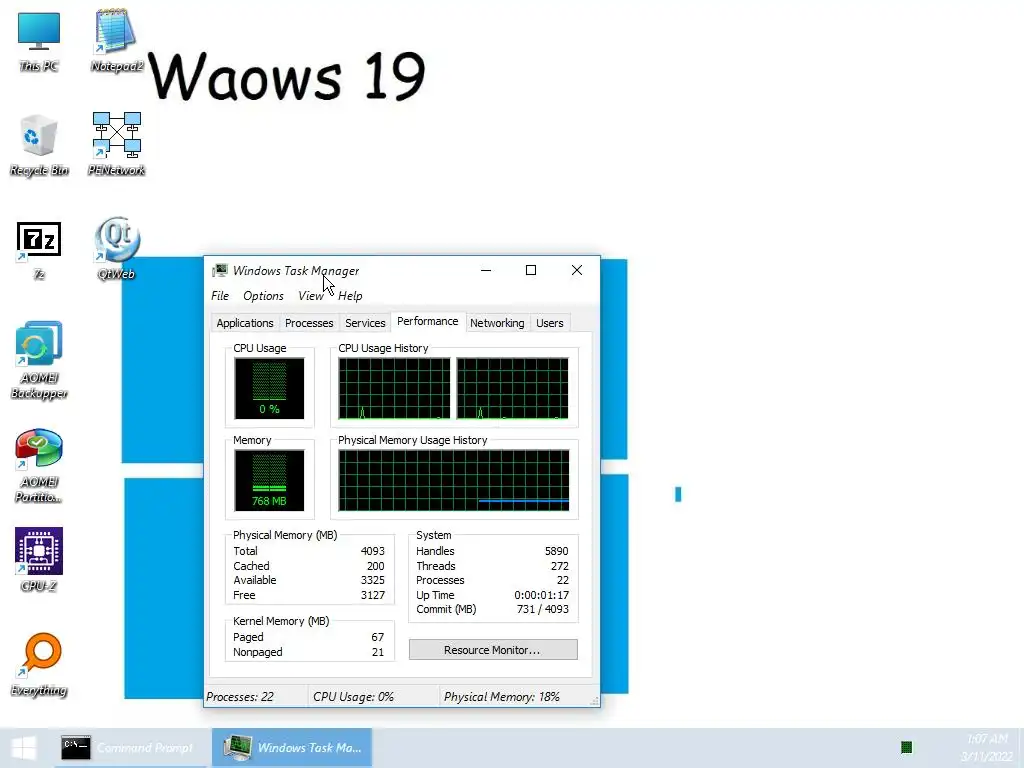
Task: Click the Physical Memory Usage History graph
Action: (454, 480)
